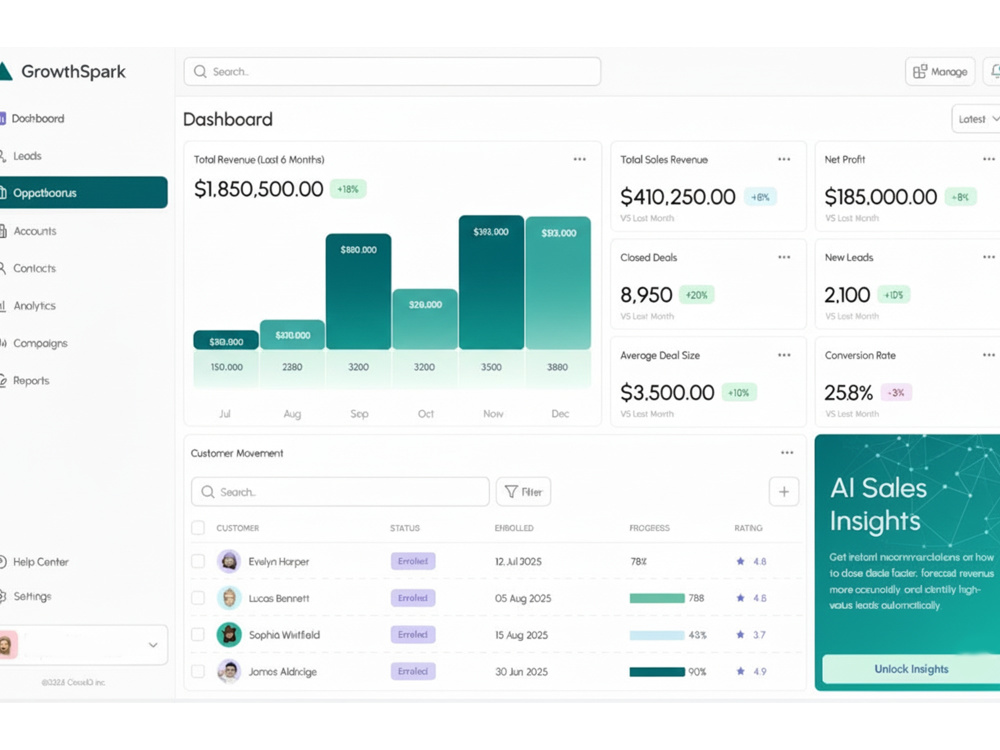Click magnifier icon in Customer Movement search
The image size is (1000, 750).
point(207,492)
